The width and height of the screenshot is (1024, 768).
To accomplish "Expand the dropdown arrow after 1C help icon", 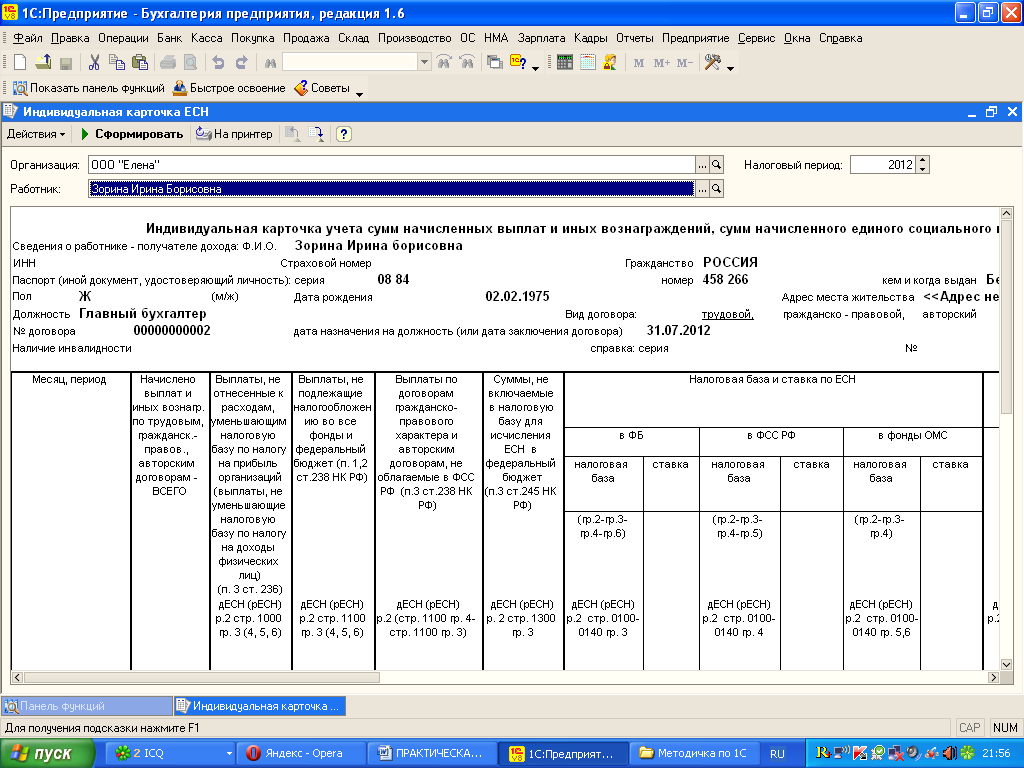I will click(x=535, y=67).
